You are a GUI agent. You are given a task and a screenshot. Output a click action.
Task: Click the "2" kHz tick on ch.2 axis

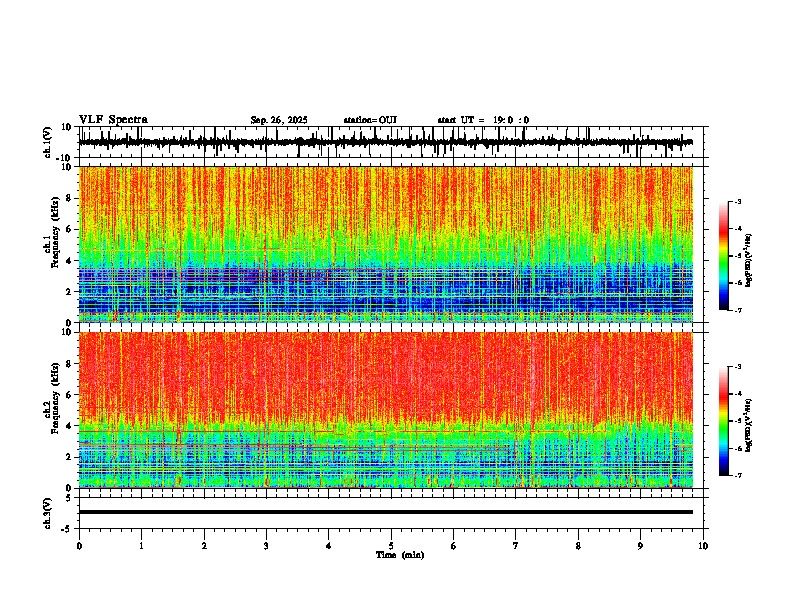69,457
